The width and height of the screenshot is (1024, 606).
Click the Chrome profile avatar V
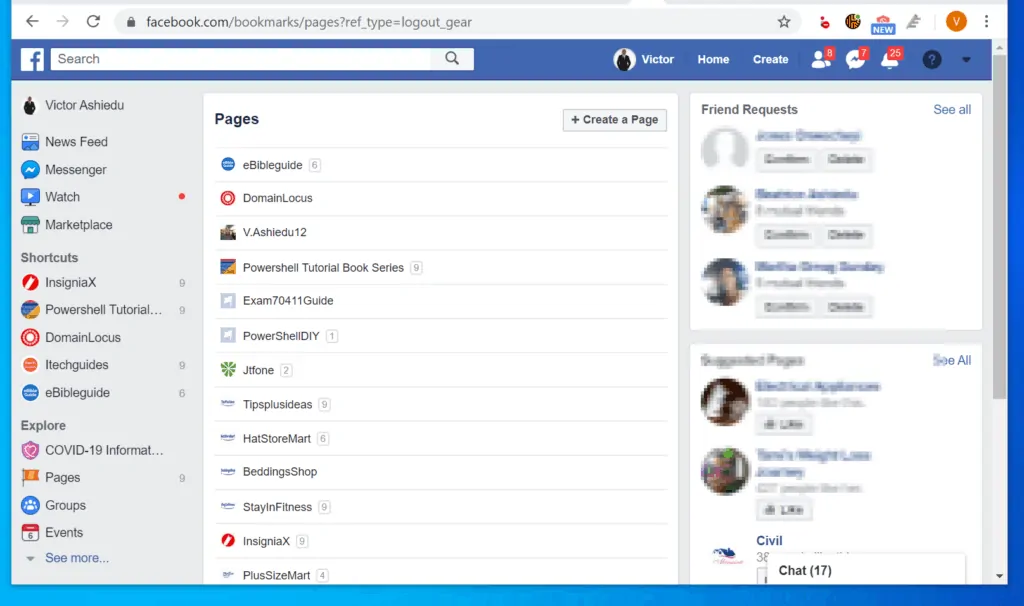(x=956, y=22)
